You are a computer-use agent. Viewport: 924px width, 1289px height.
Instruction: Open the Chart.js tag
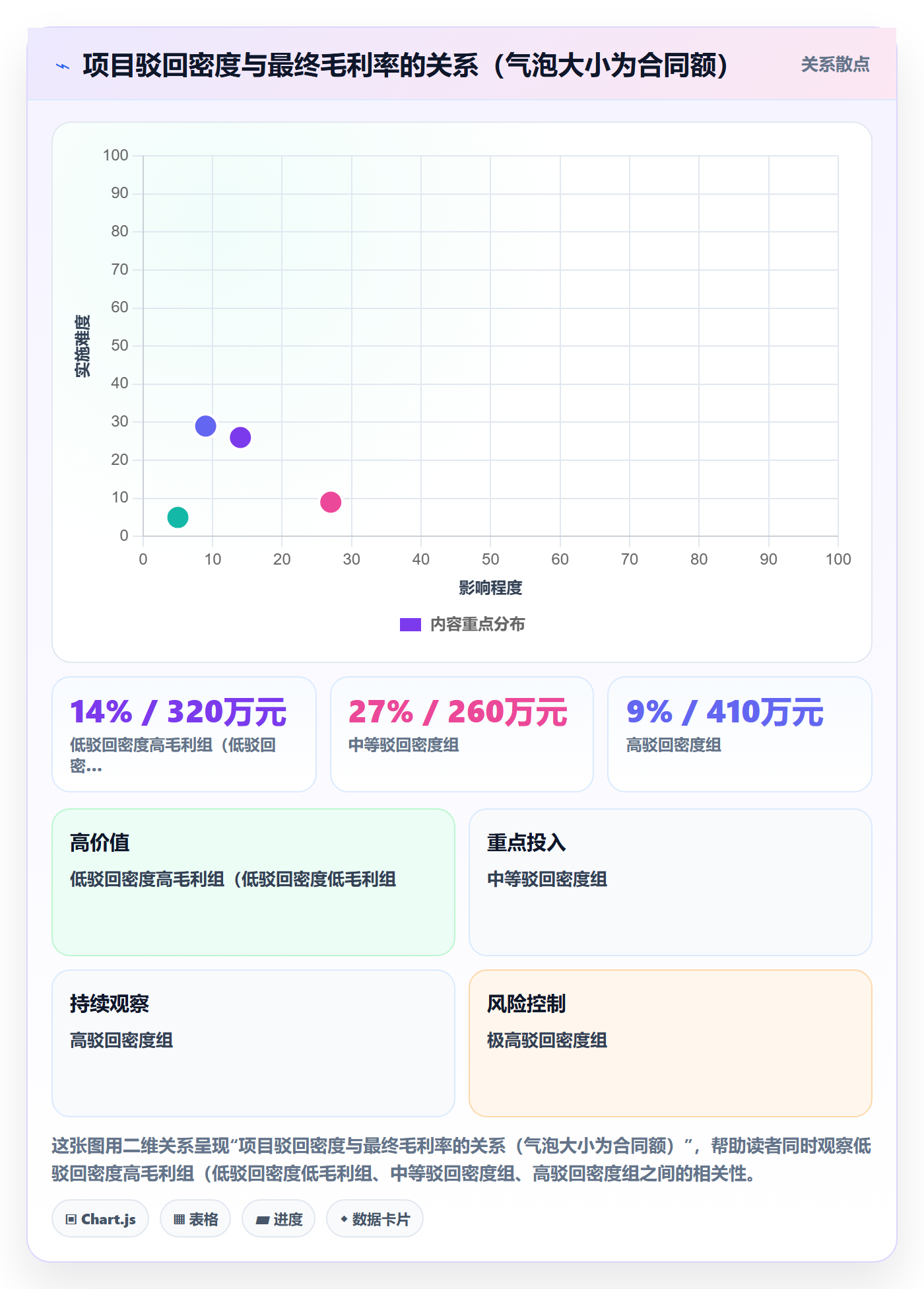coord(100,1219)
